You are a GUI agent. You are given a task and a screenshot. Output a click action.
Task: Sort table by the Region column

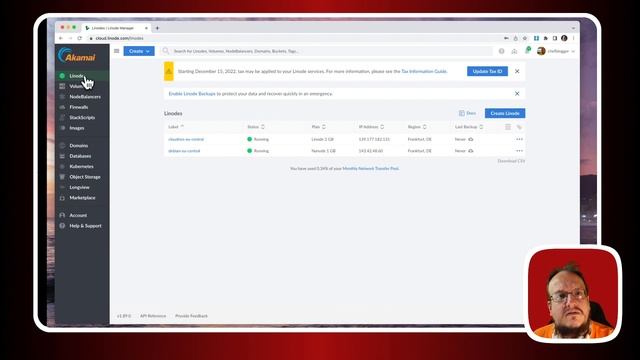click(417, 127)
